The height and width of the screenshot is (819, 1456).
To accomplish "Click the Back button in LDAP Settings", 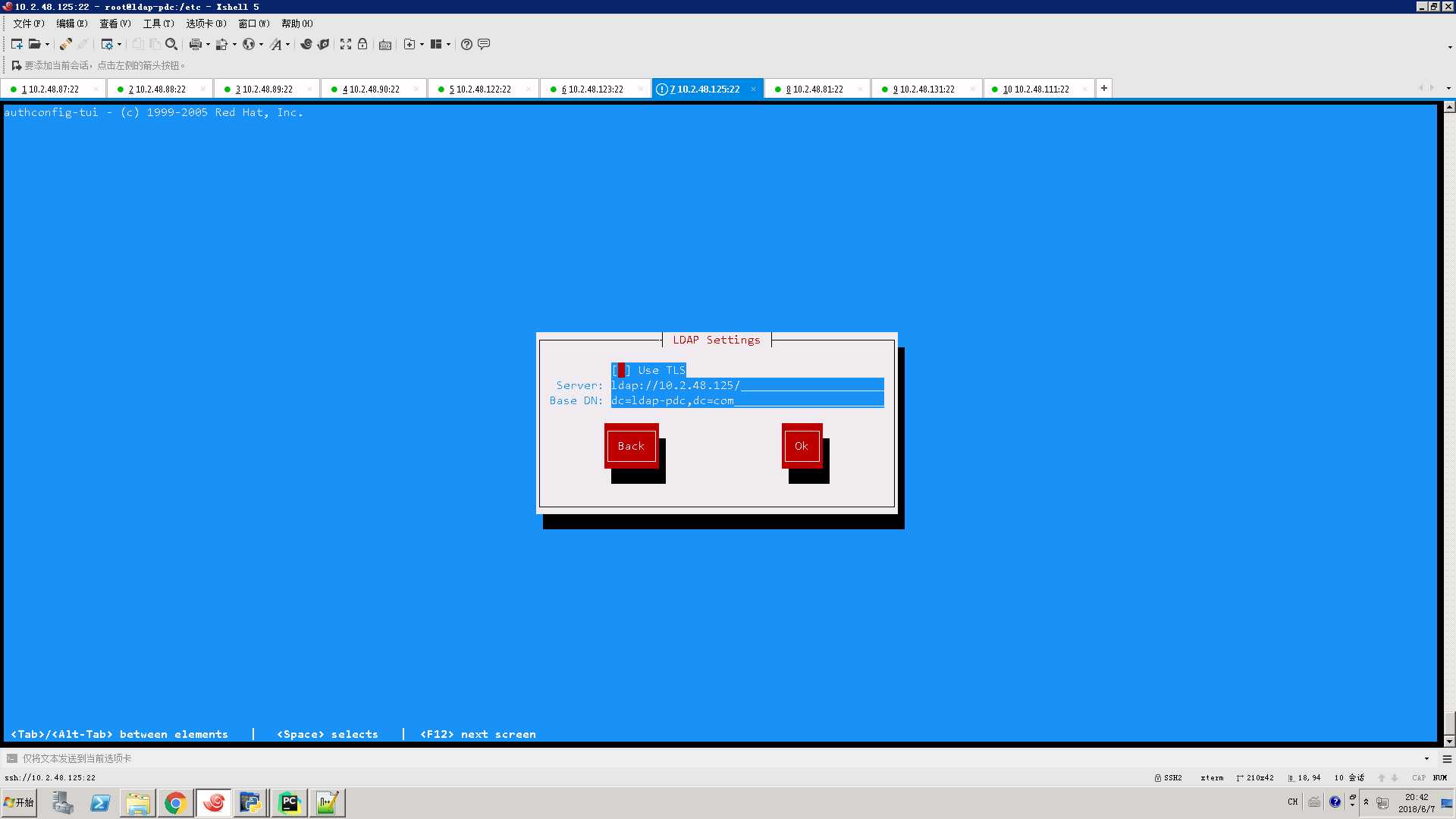I will pos(631,446).
